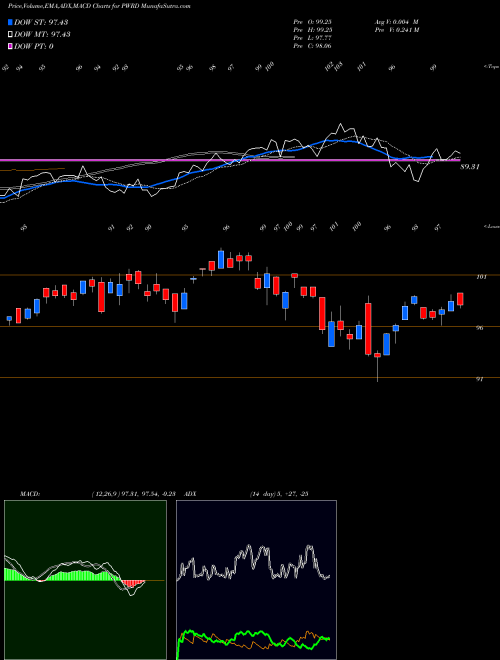Open the dark blue ADX indicator chart panel

pos(256,580)
